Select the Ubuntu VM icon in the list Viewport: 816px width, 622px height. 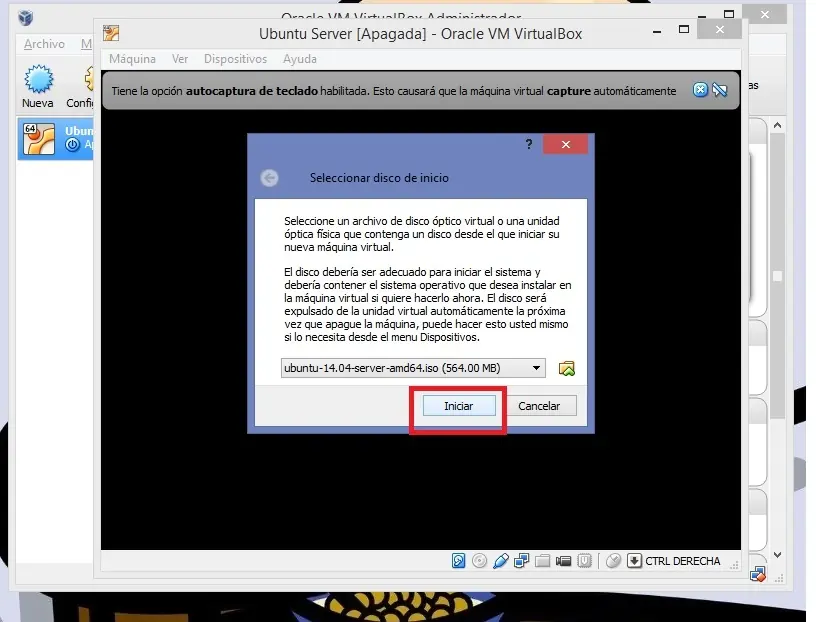pos(39,138)
